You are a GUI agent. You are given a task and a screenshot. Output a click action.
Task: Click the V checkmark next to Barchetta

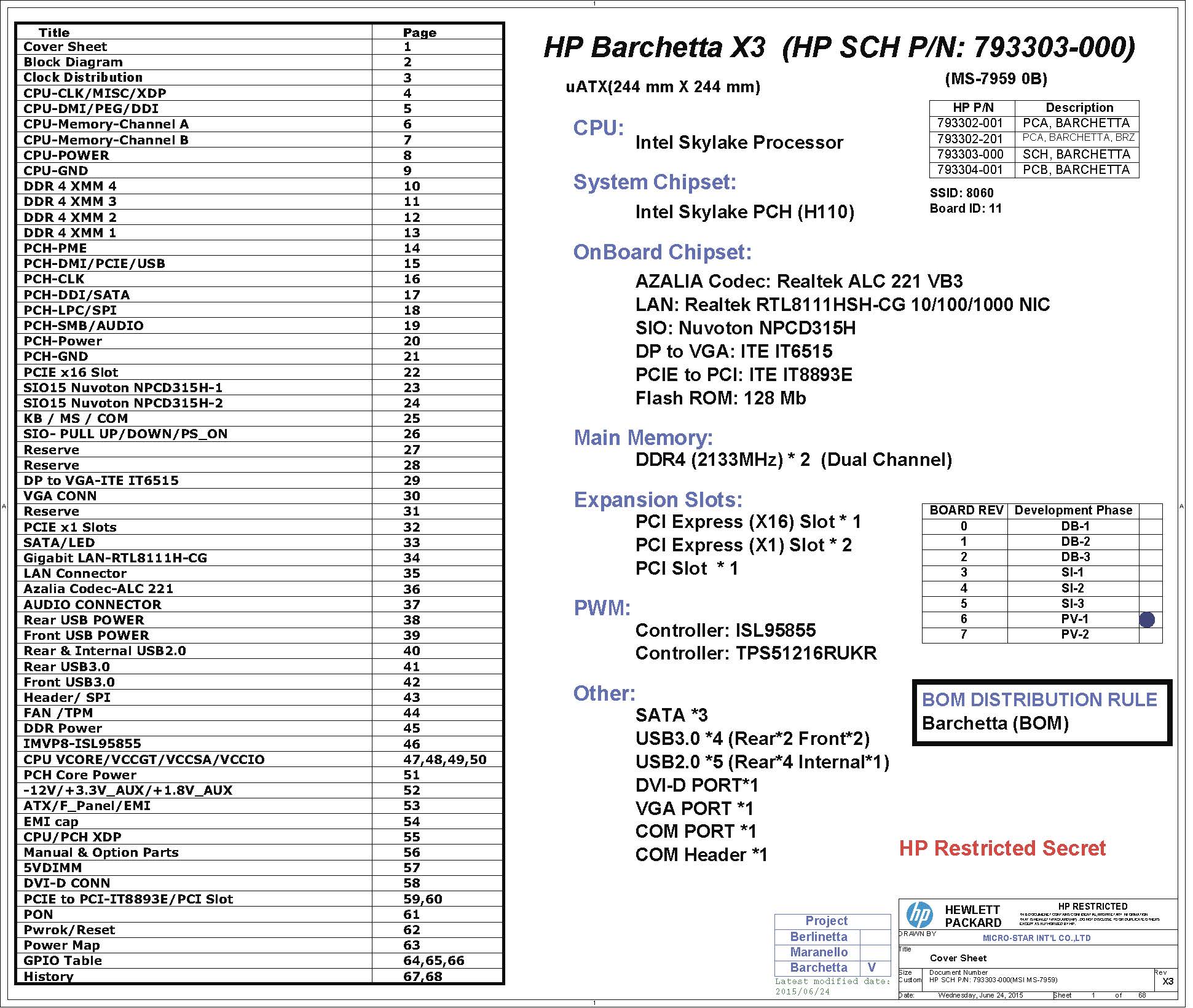872,967
